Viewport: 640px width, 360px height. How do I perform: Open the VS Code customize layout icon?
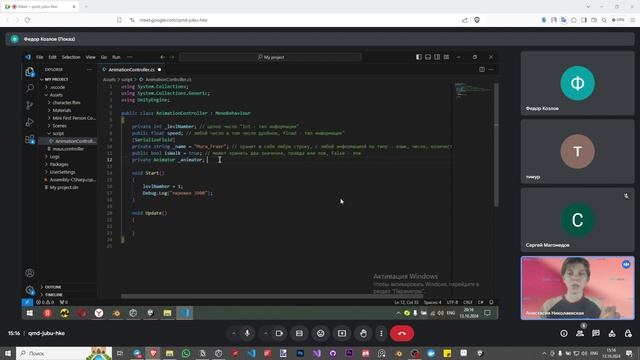pyautogui.click(x=447, y=57)
